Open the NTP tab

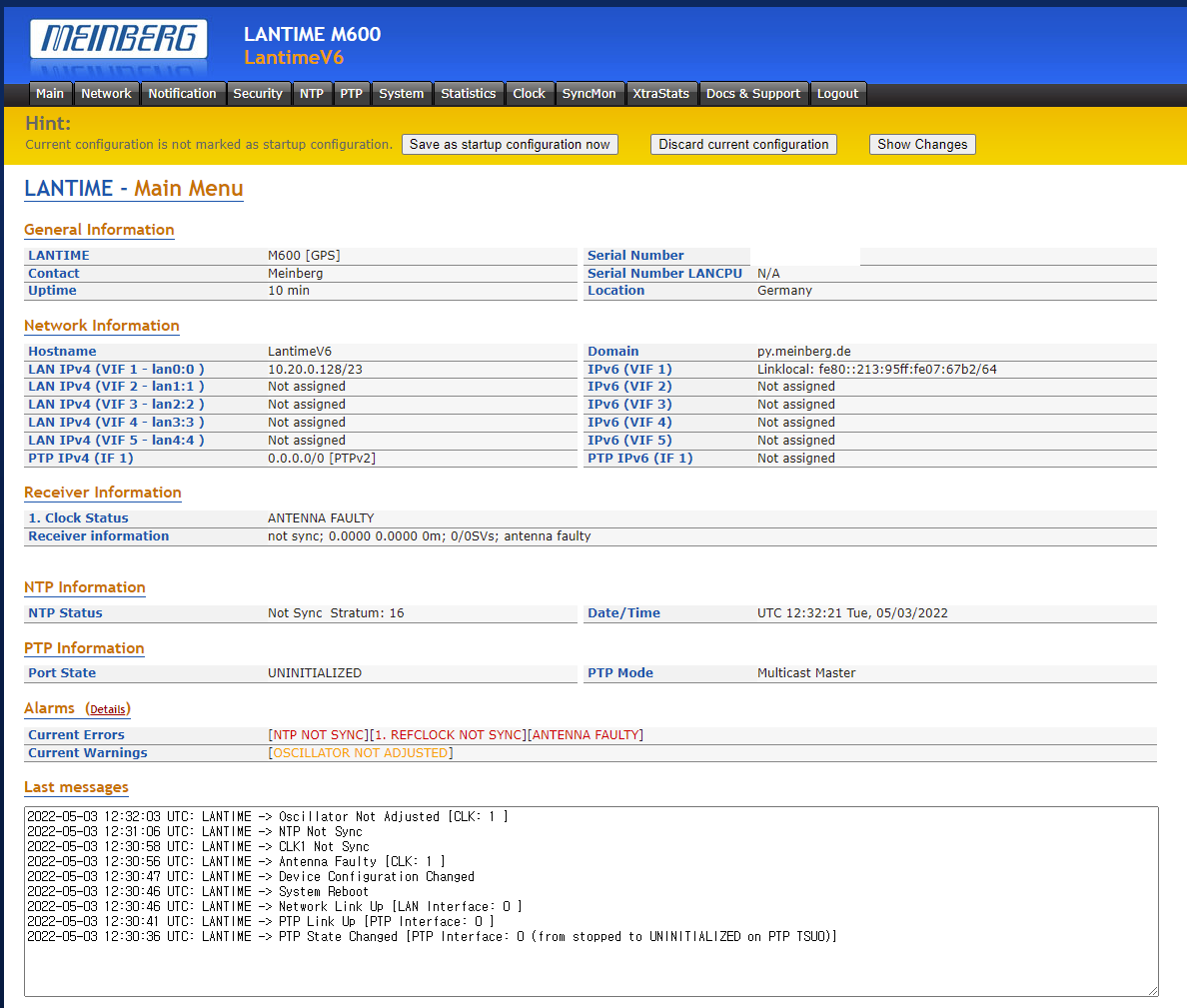[x=311, y=94]
